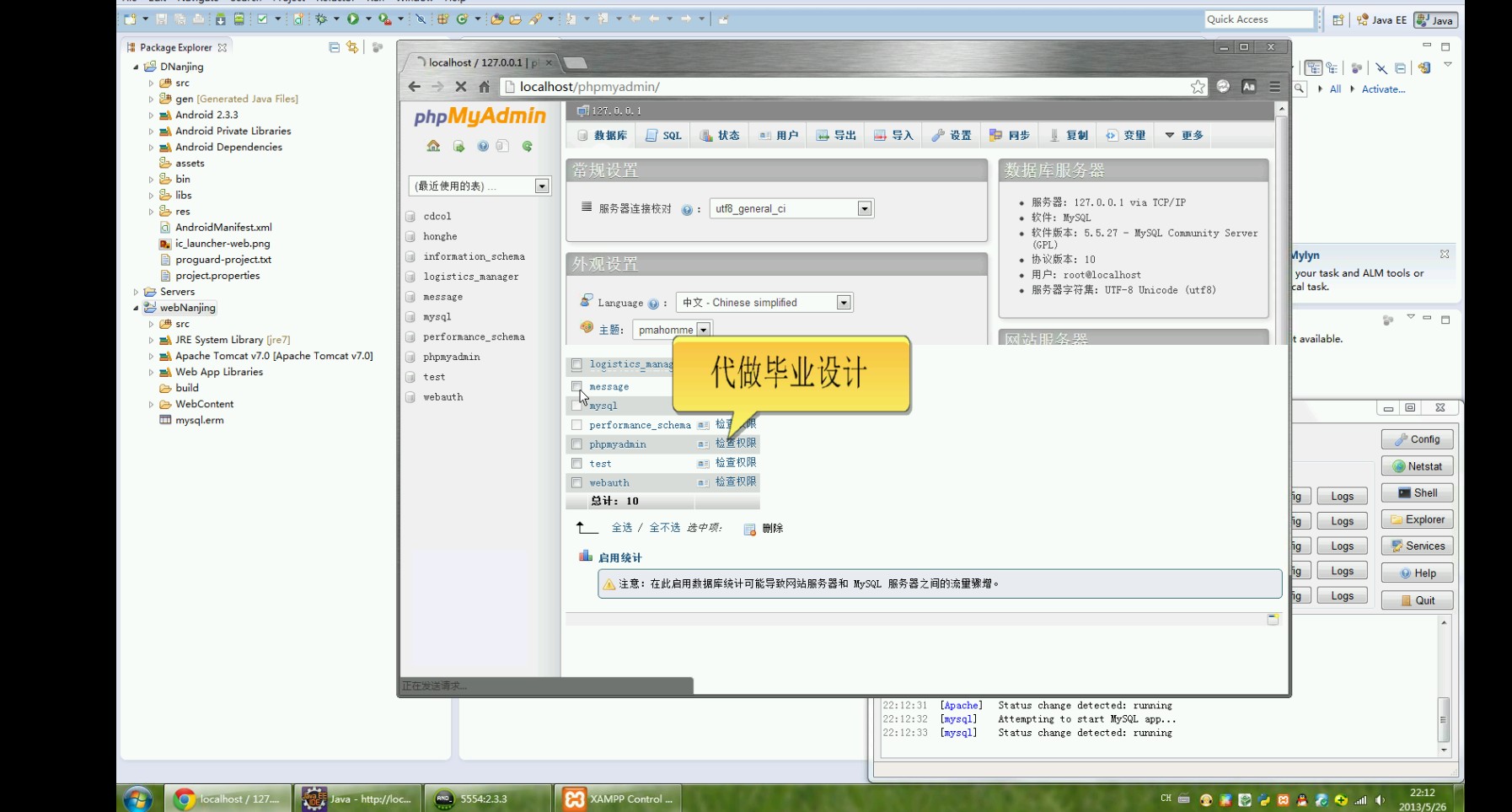This screenshot has height=812, width=1512.
Task: Click the phpMyAdmin home icon
Action: 433,146
